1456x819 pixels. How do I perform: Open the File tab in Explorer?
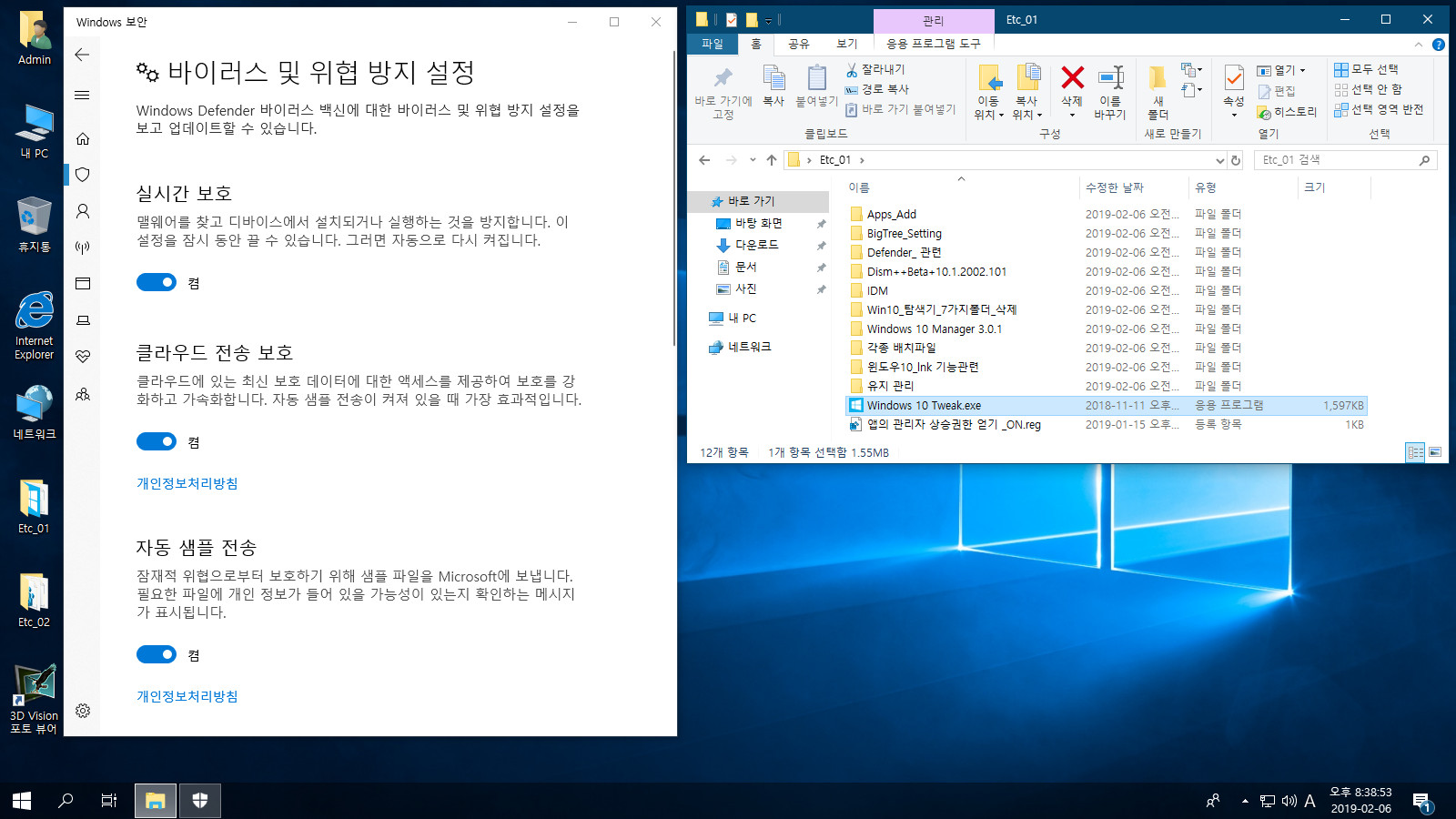[713, 44]
